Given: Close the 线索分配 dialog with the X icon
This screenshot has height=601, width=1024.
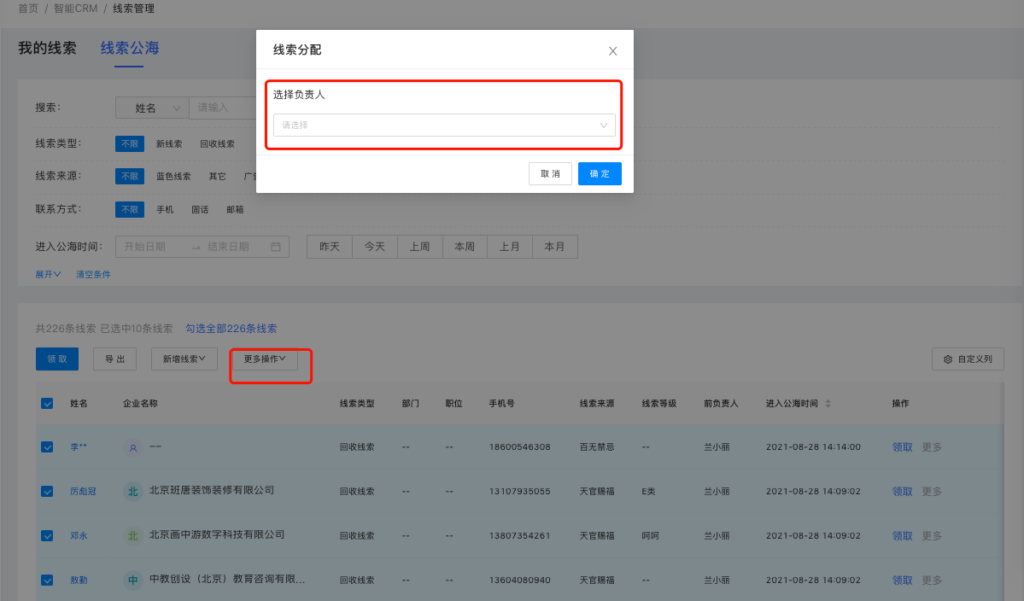Looking at the screenshot, I should 613,51.
